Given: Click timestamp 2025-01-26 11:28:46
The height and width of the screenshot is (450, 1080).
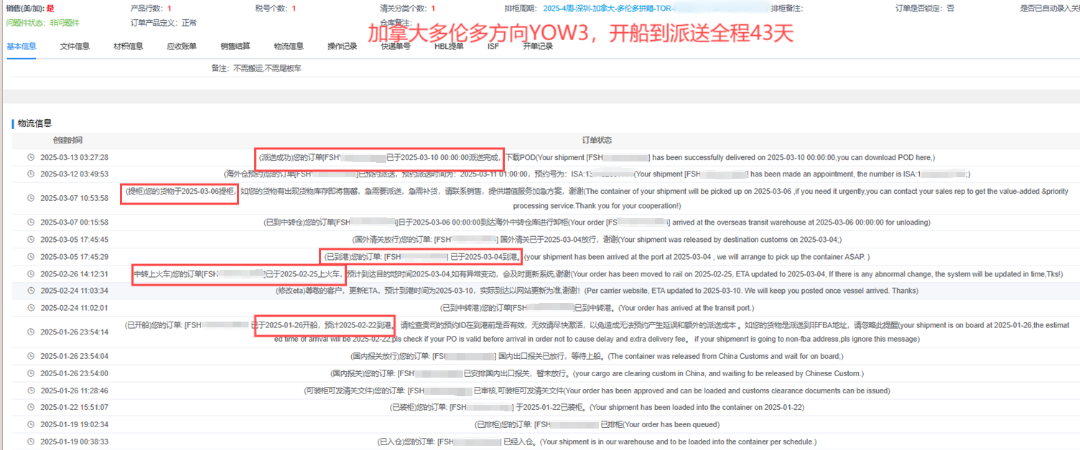Looking at the screenshot, I should coord(74,390).
